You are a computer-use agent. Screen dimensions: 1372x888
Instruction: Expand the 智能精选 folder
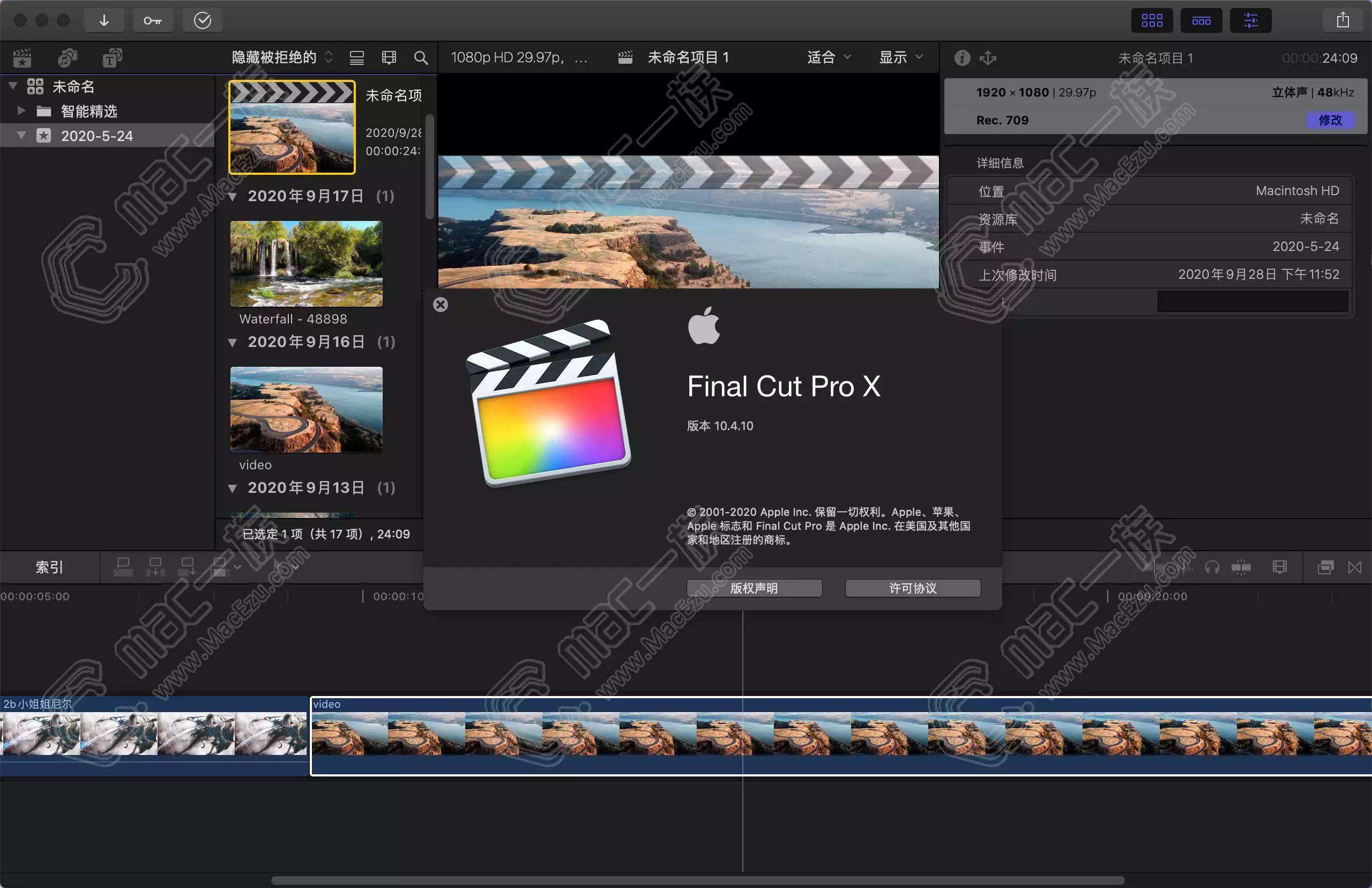click(21, 110)
